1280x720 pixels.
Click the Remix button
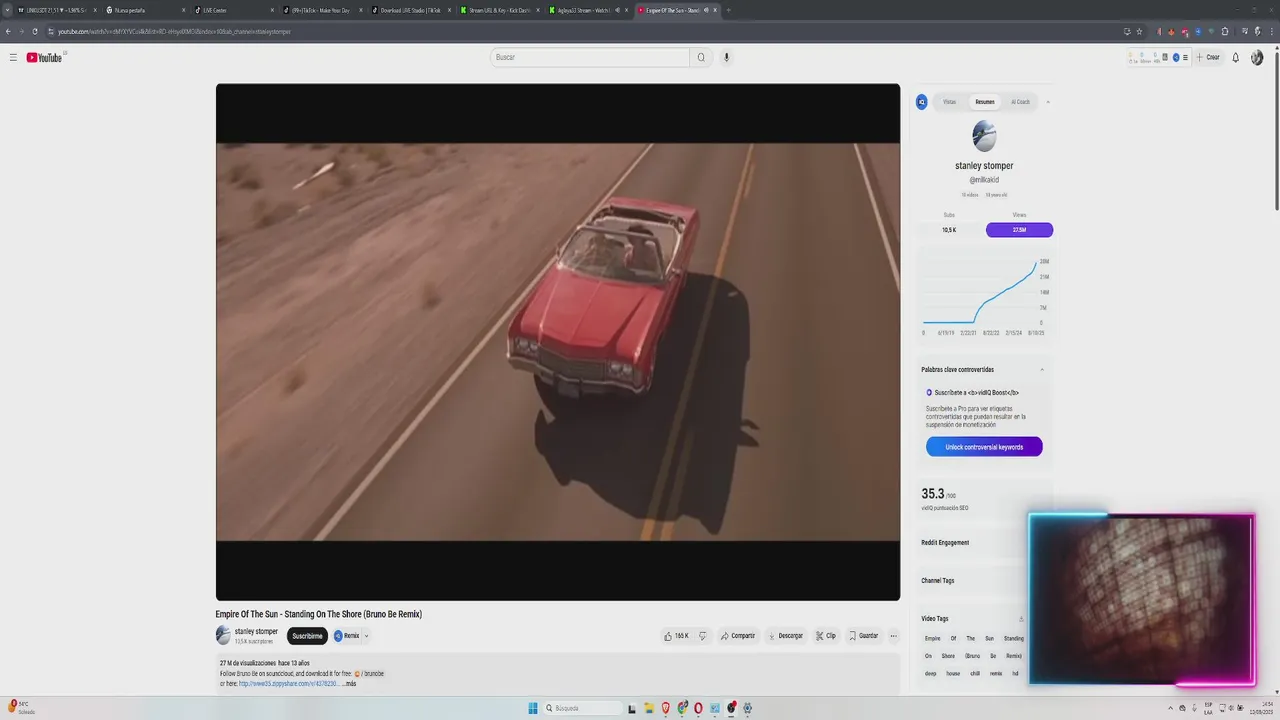click(x=347, y=636)
